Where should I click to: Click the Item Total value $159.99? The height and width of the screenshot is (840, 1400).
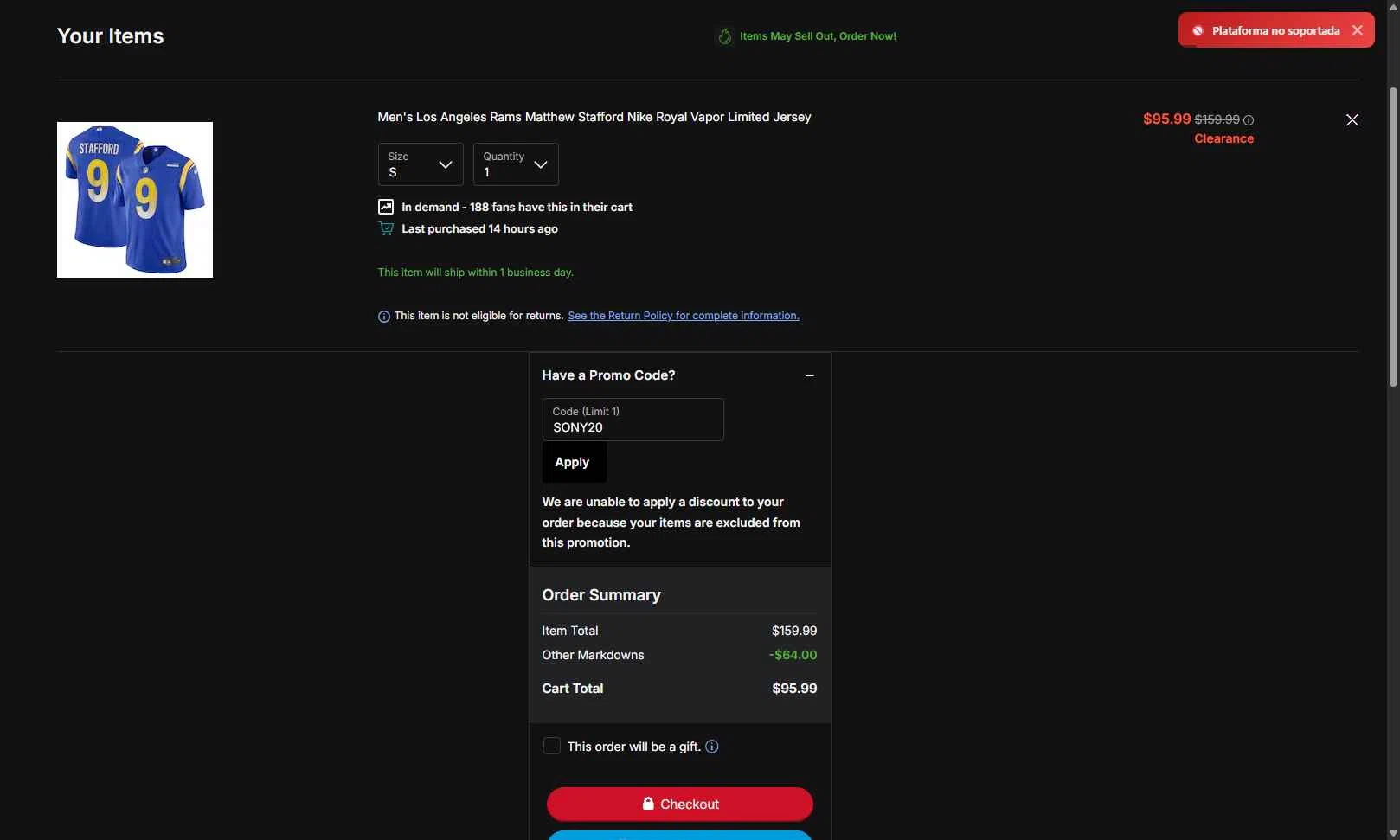(x=794, y=631)
